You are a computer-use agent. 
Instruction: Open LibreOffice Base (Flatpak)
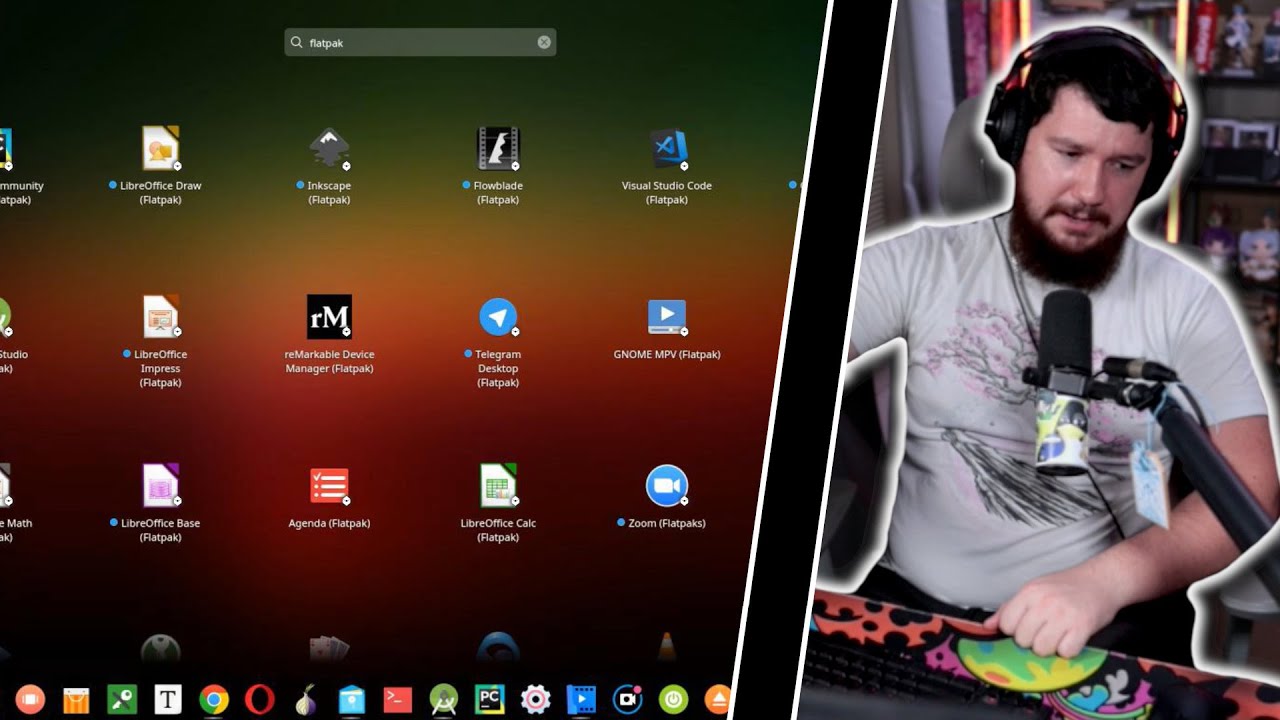pyautogui.click(x=160, y=486)
